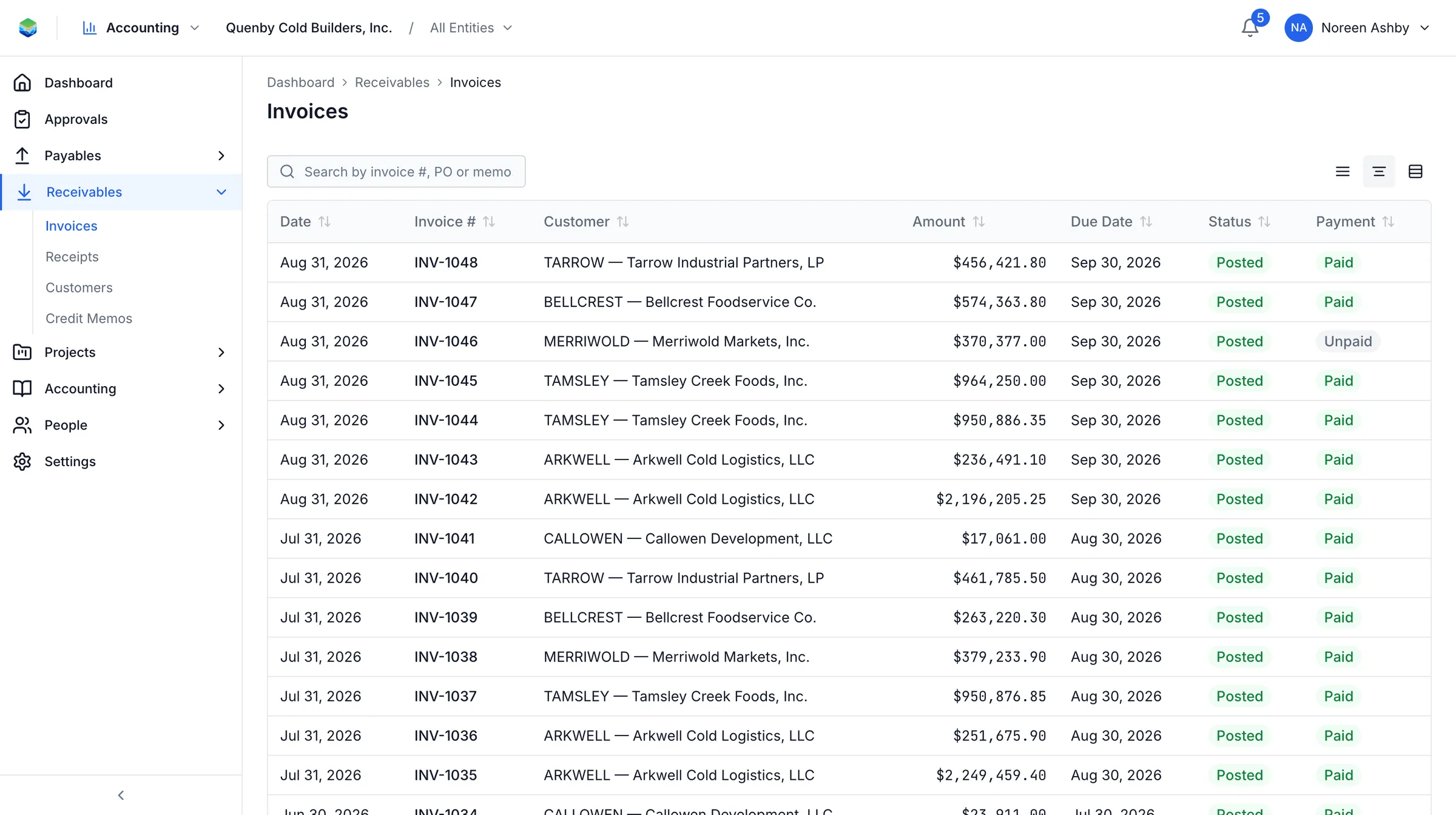Expand the People section chevron
This screenshot has width=1456, height=815.
(221, 425)
